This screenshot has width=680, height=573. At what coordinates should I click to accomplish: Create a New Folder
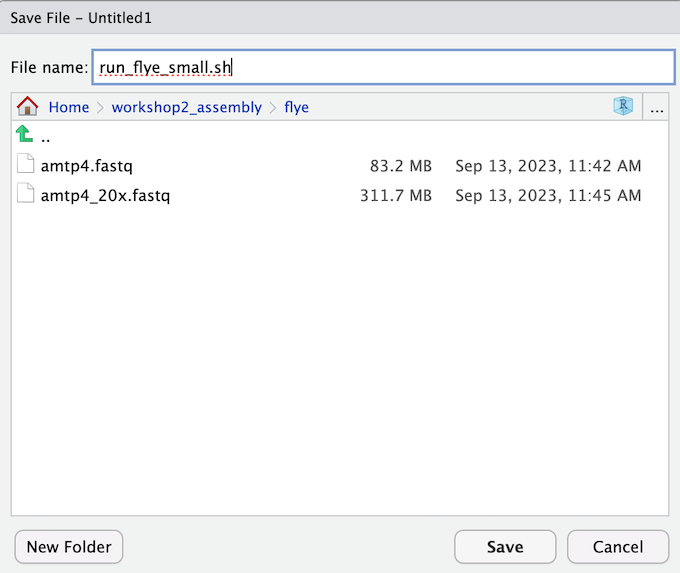[x=69, y=547]
